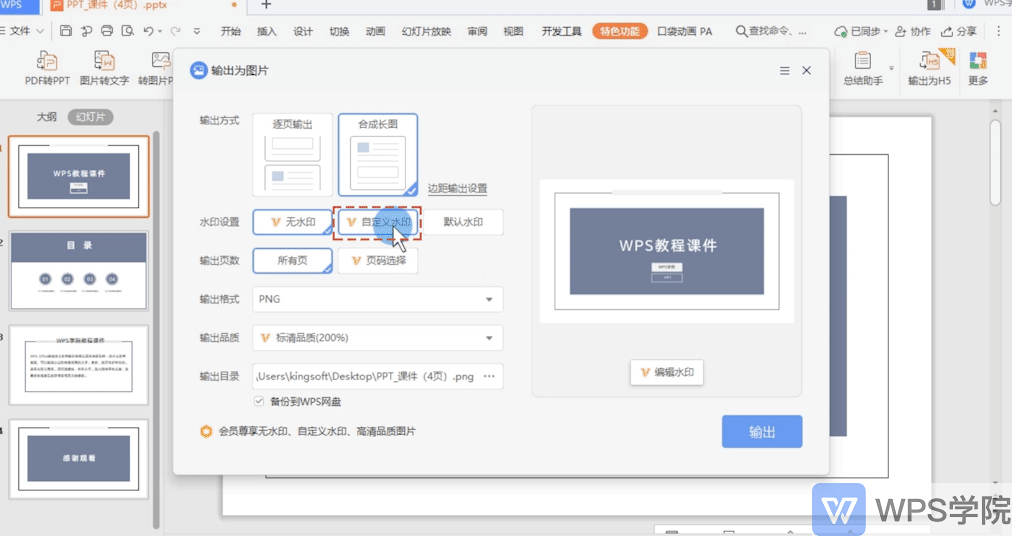Viewport: 1012px width, 536px height.
Task: Open the 开始 ribbon tab
Action: click(x=230, y=31)
